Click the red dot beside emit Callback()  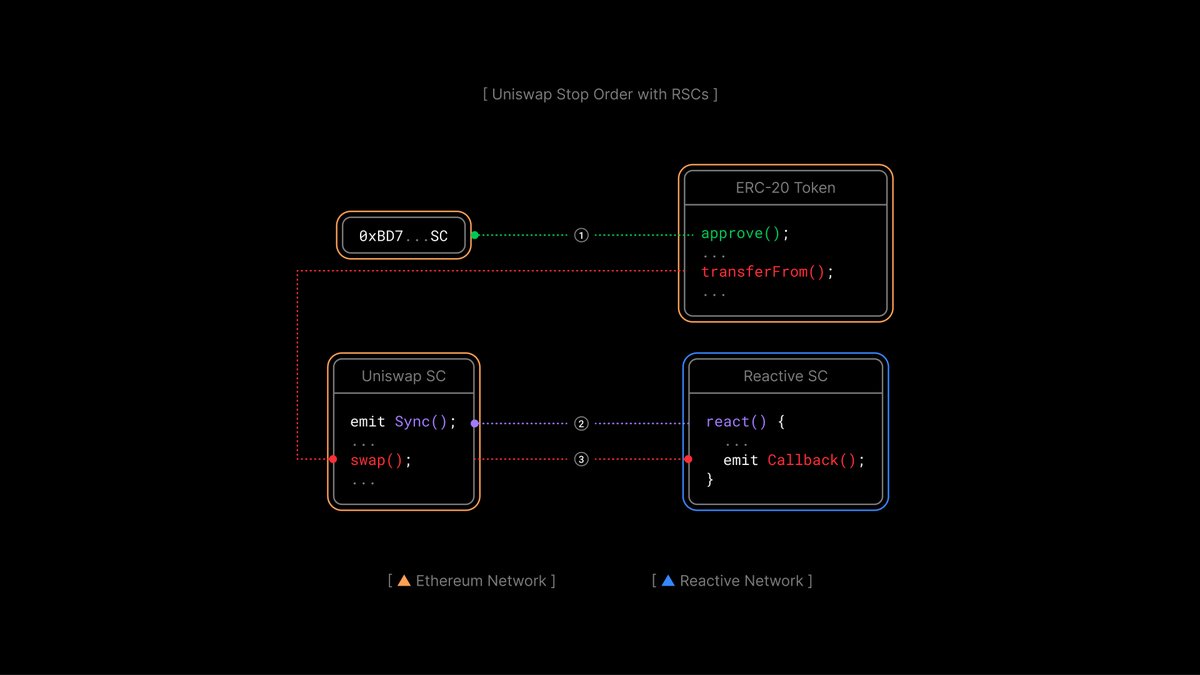coord(689,459)
